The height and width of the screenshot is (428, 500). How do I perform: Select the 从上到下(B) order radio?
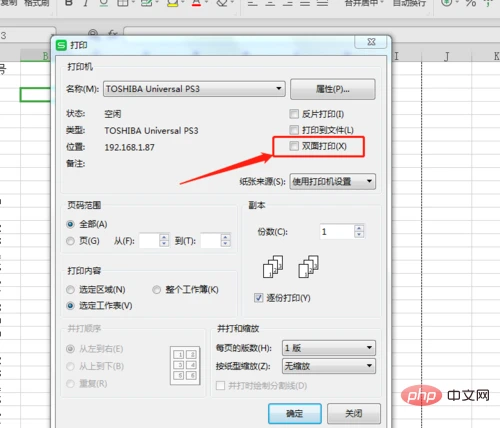point(70,367)
